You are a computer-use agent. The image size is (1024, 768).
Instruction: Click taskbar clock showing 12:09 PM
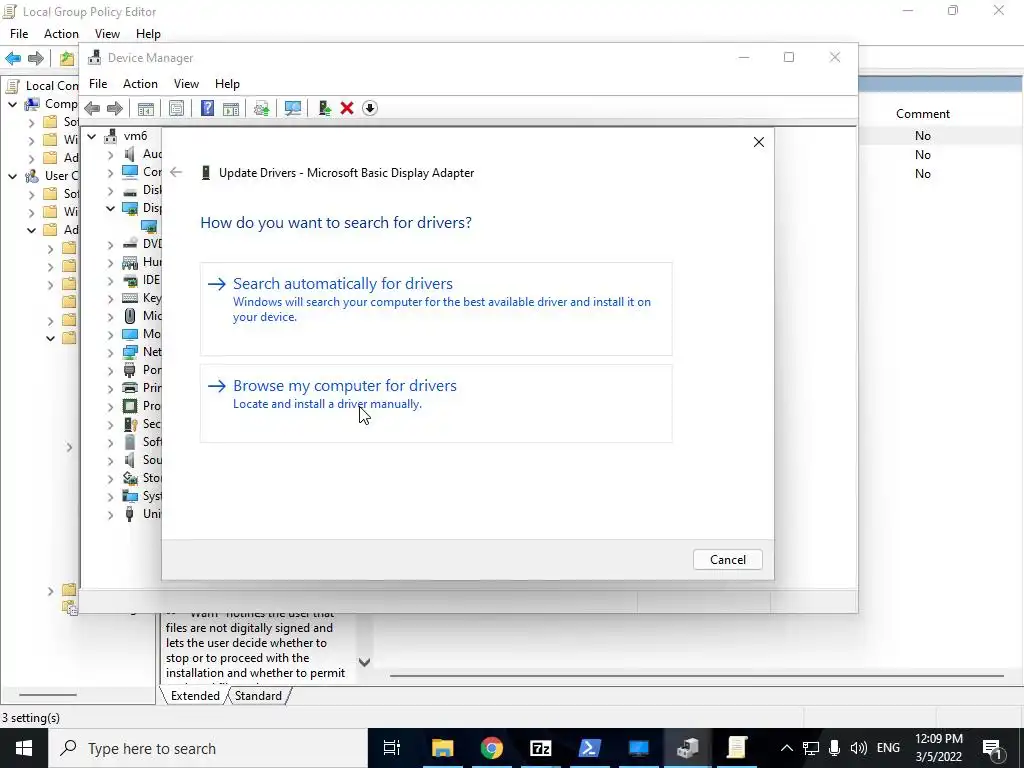click(938, 748)
